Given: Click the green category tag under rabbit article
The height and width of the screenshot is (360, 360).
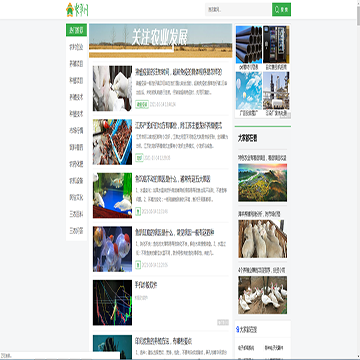Looking at the screenshot, I should [x=142, y=105].
